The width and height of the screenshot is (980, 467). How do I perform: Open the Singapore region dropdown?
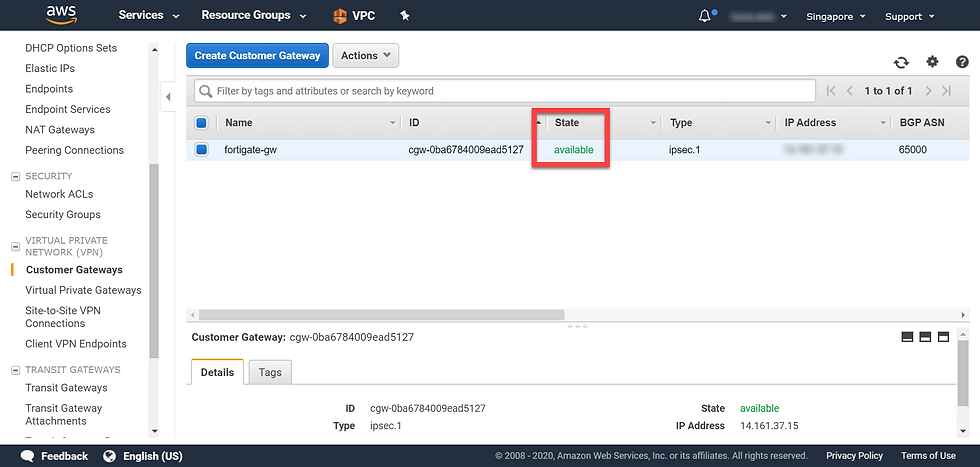836,17
